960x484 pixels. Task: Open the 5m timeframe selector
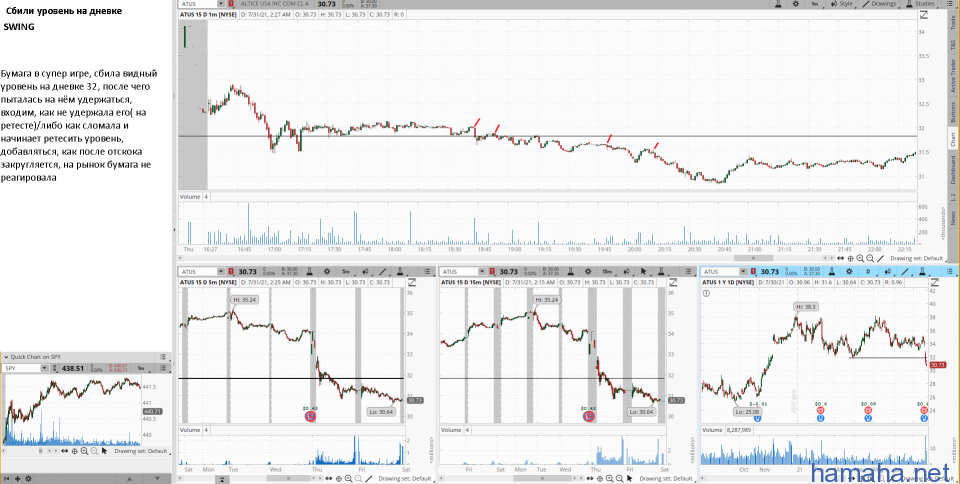(x=346, y=272)
